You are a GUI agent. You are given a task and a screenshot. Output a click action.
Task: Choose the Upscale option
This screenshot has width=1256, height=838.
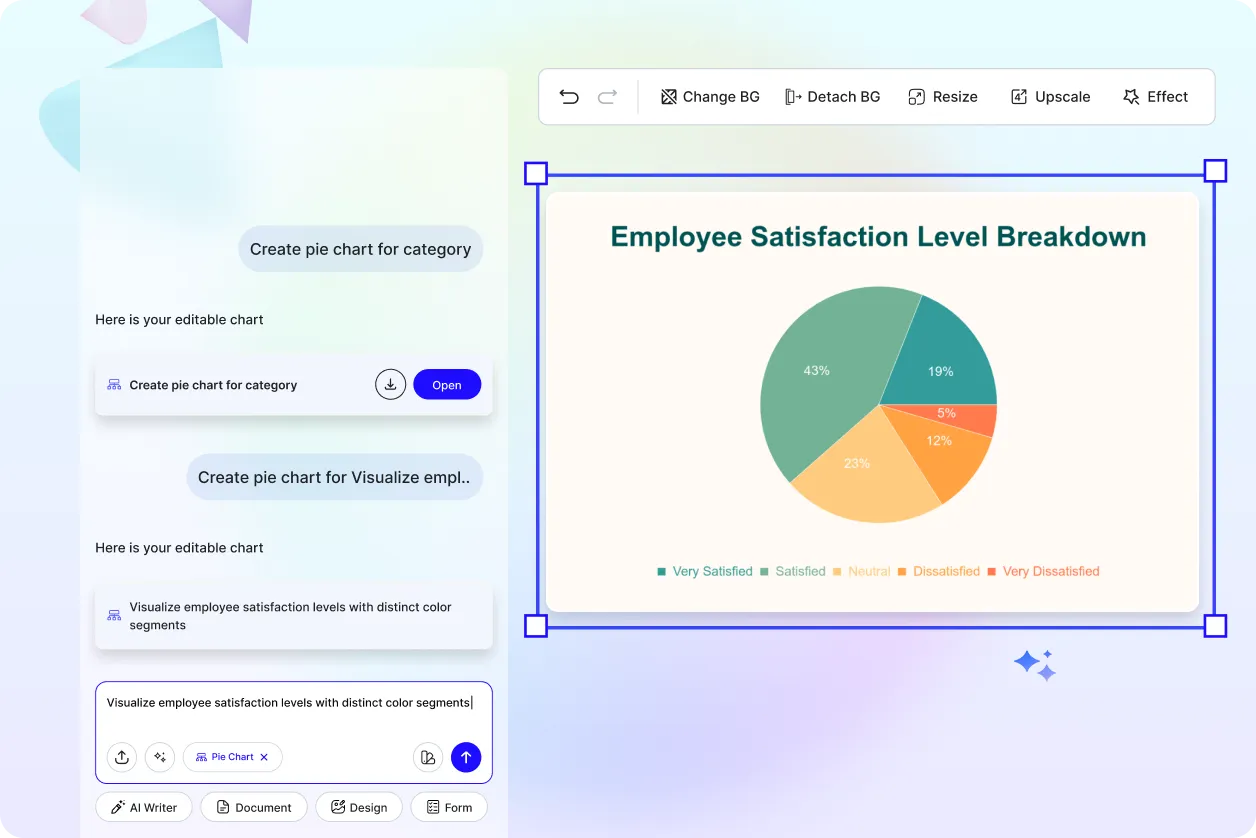coord(1050,97)
